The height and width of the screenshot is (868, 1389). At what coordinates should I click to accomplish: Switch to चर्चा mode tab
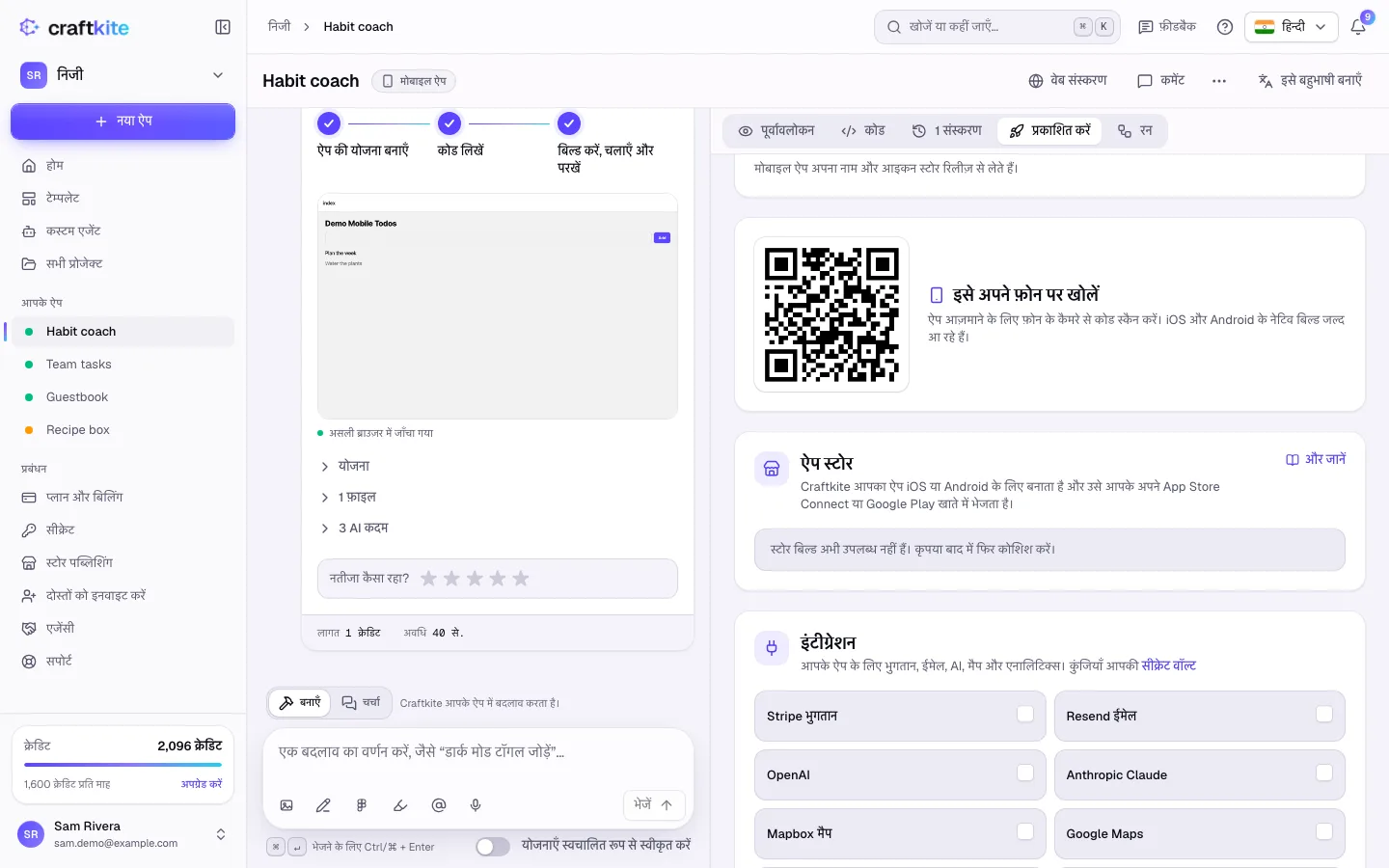[362, 703]
